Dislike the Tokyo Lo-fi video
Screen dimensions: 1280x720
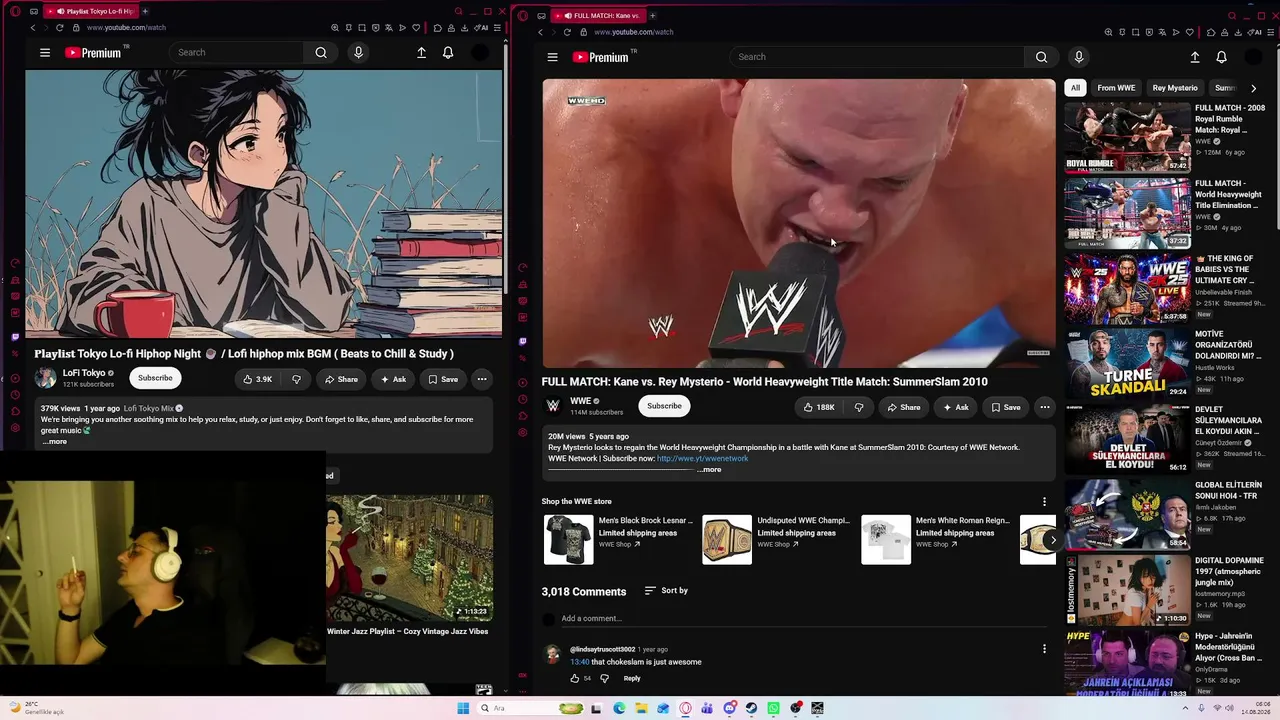point(296,379)
